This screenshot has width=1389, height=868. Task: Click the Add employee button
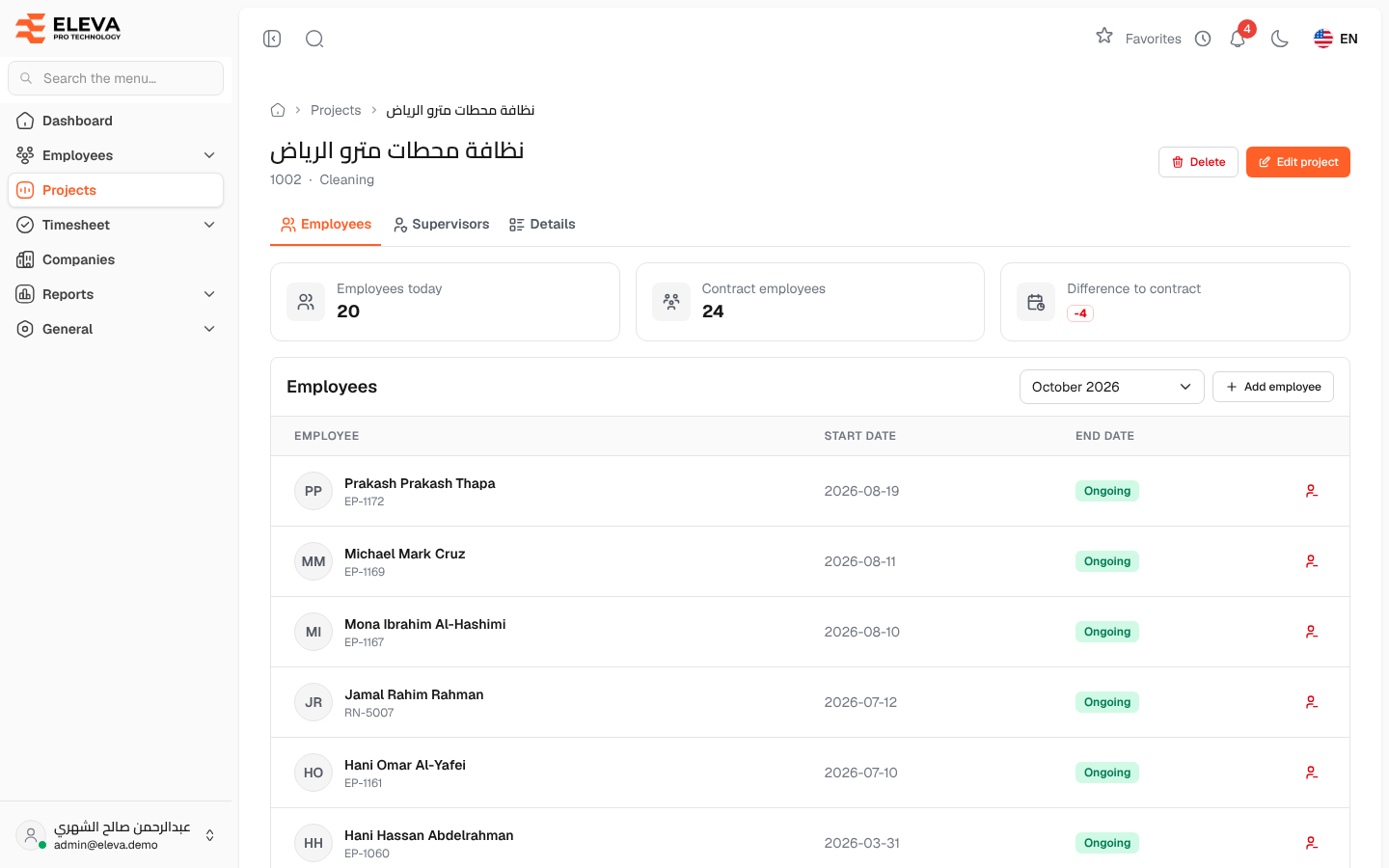coord(1273,387)
